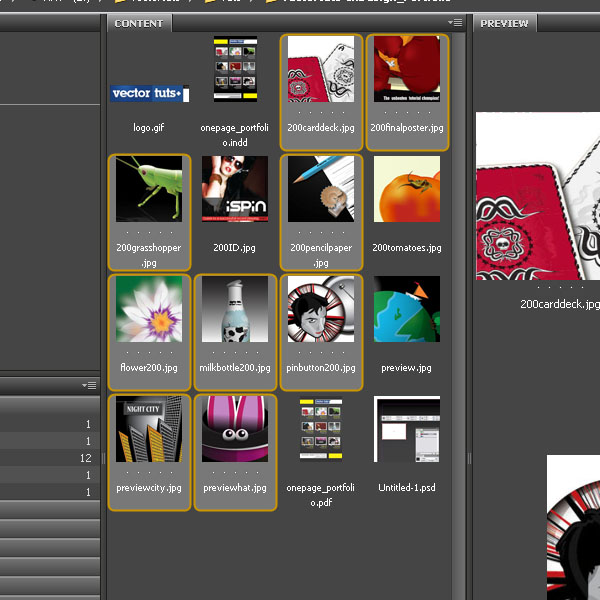Select the flower200.jpg thumbnail
The width and height of the screenshot is (600, 600).
[149, 309]
